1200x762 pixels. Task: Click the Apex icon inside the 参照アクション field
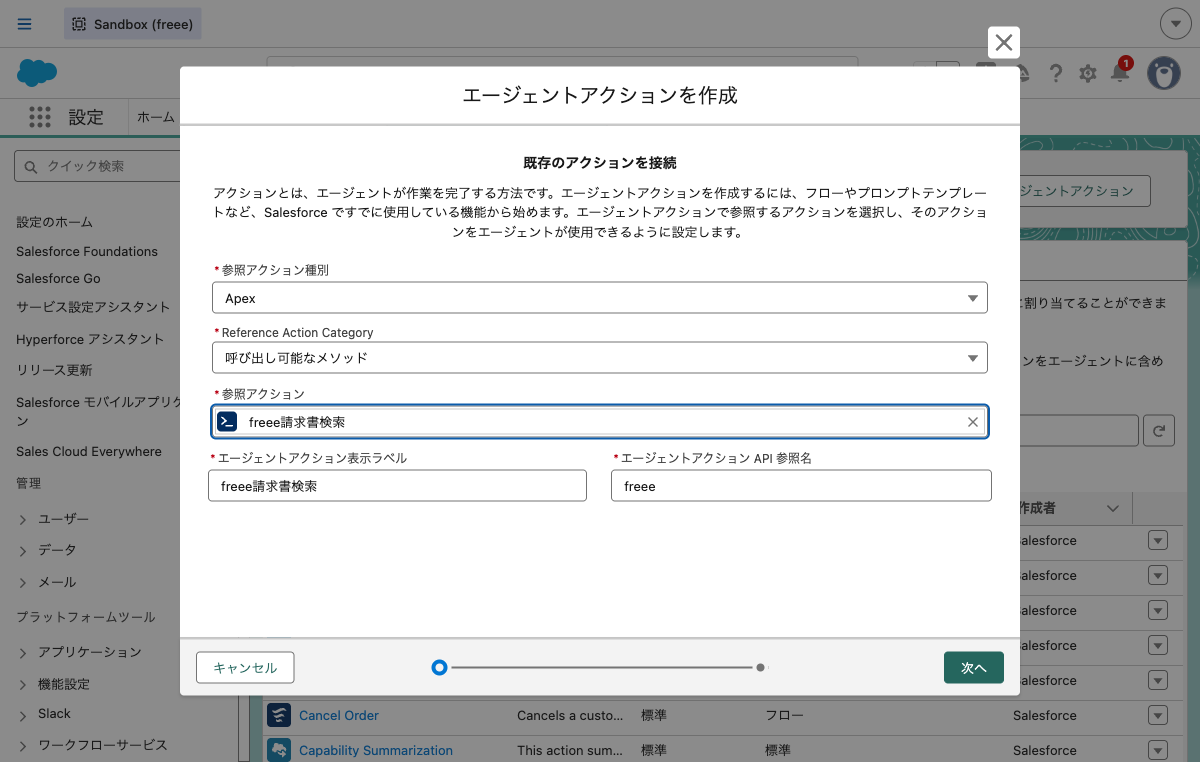point(227,421)
